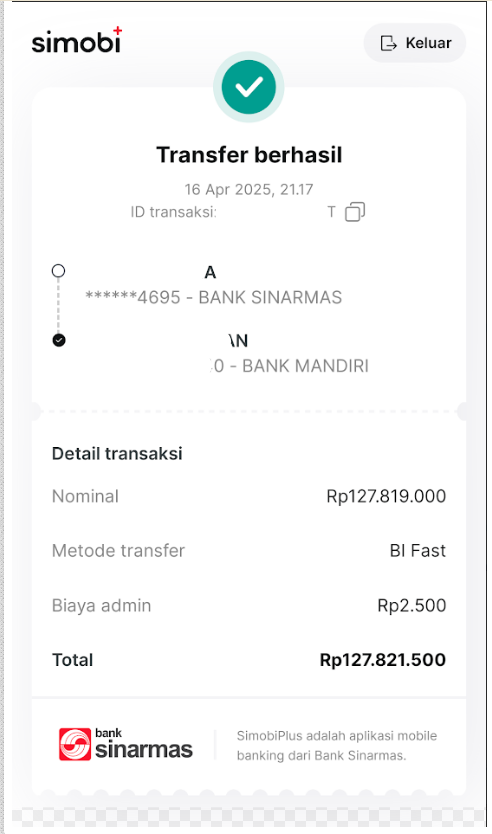Click the black checked recipient marker
492x834 pixels.
(59, 340)
